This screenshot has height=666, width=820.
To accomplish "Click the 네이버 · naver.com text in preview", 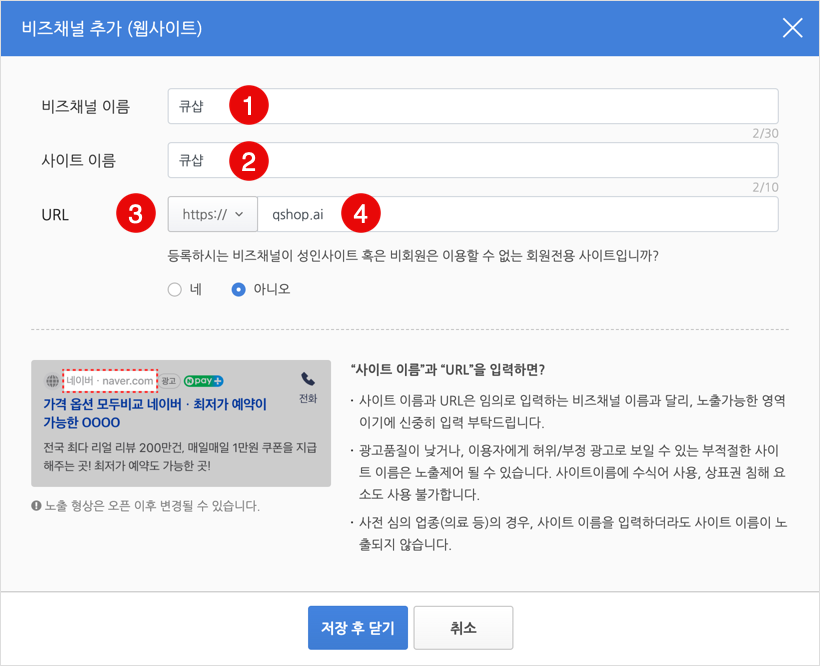I will tap(110, 381).
